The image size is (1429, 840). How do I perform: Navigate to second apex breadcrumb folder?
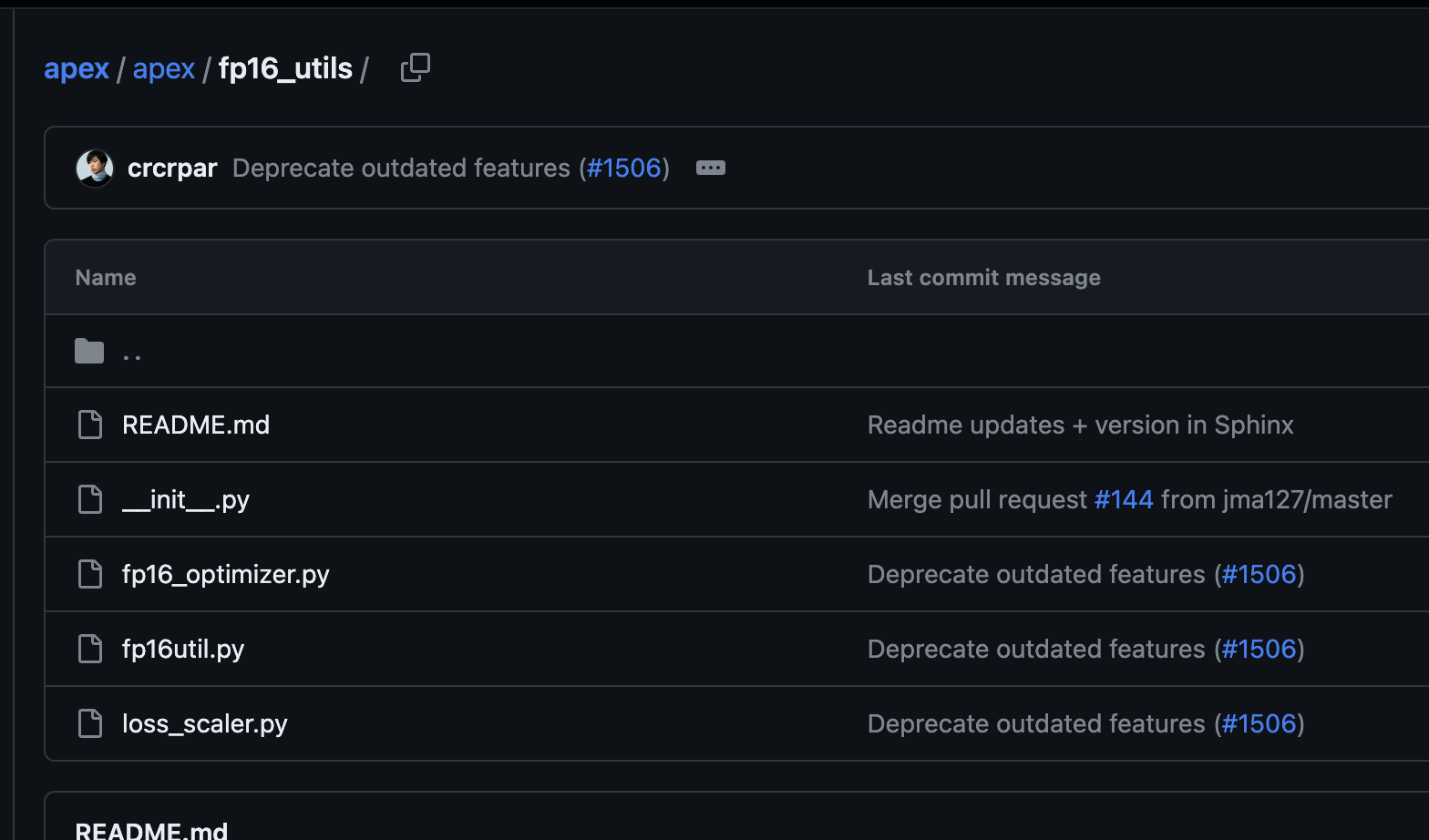164,68
